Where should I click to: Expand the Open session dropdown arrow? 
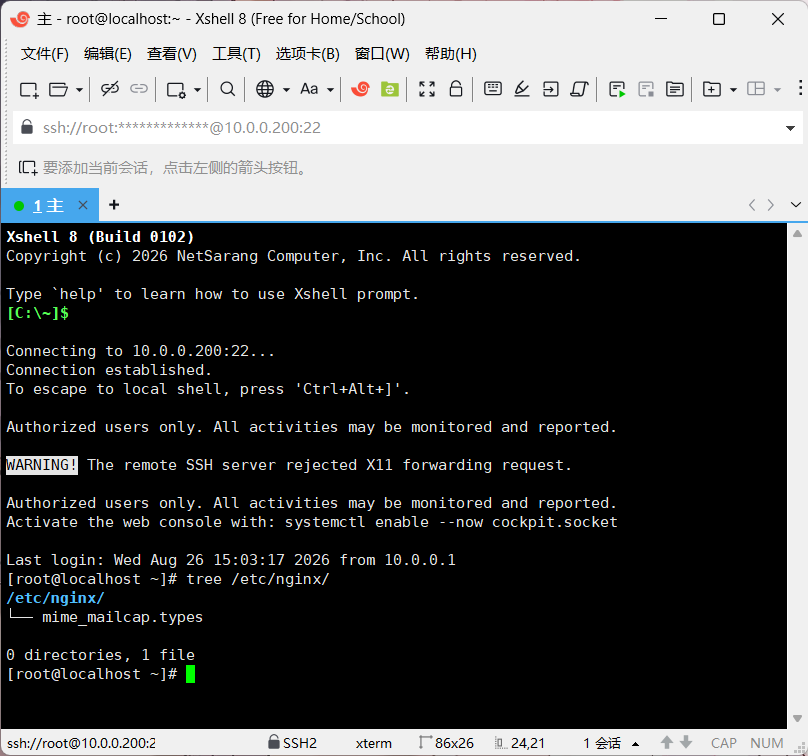click(79, 90)
